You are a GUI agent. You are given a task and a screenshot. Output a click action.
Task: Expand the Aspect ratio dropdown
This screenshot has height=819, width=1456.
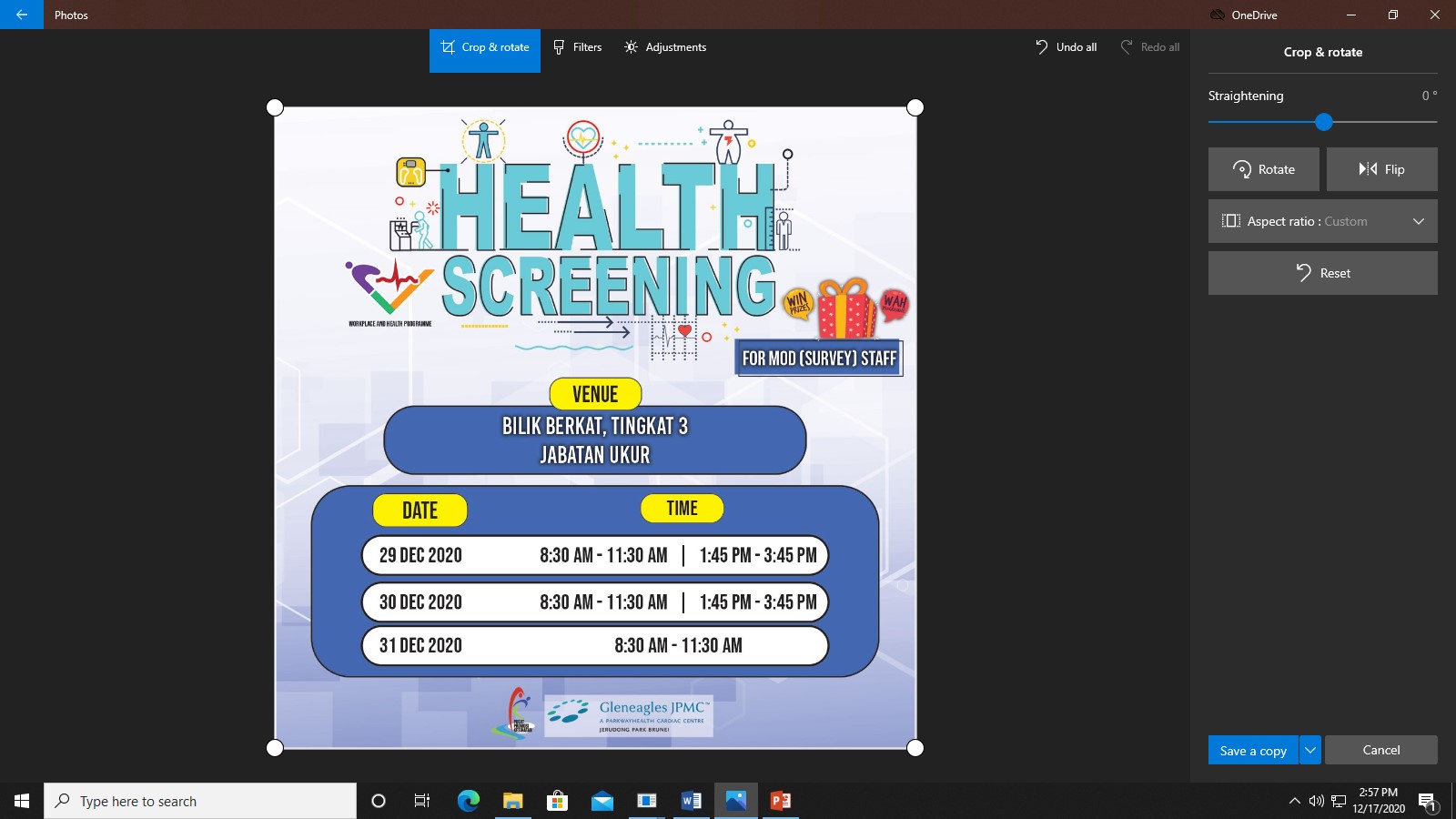tap(1323, 221)
